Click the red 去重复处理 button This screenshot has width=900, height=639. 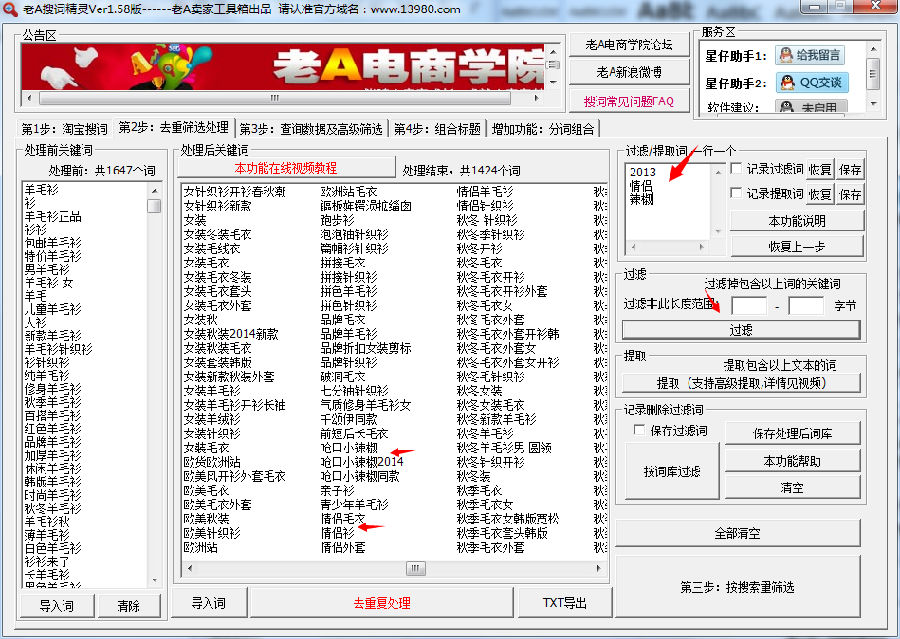click(382, 603)
